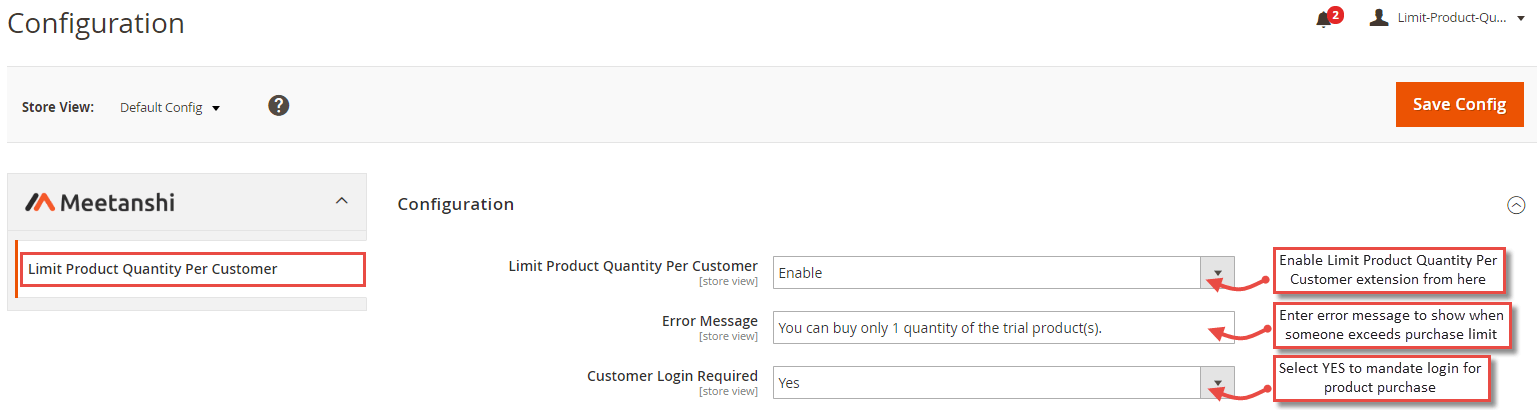Collapse the Meetanshi sidebar group chevron
This screenshot has height=410, width=1537.
(341, 201)
